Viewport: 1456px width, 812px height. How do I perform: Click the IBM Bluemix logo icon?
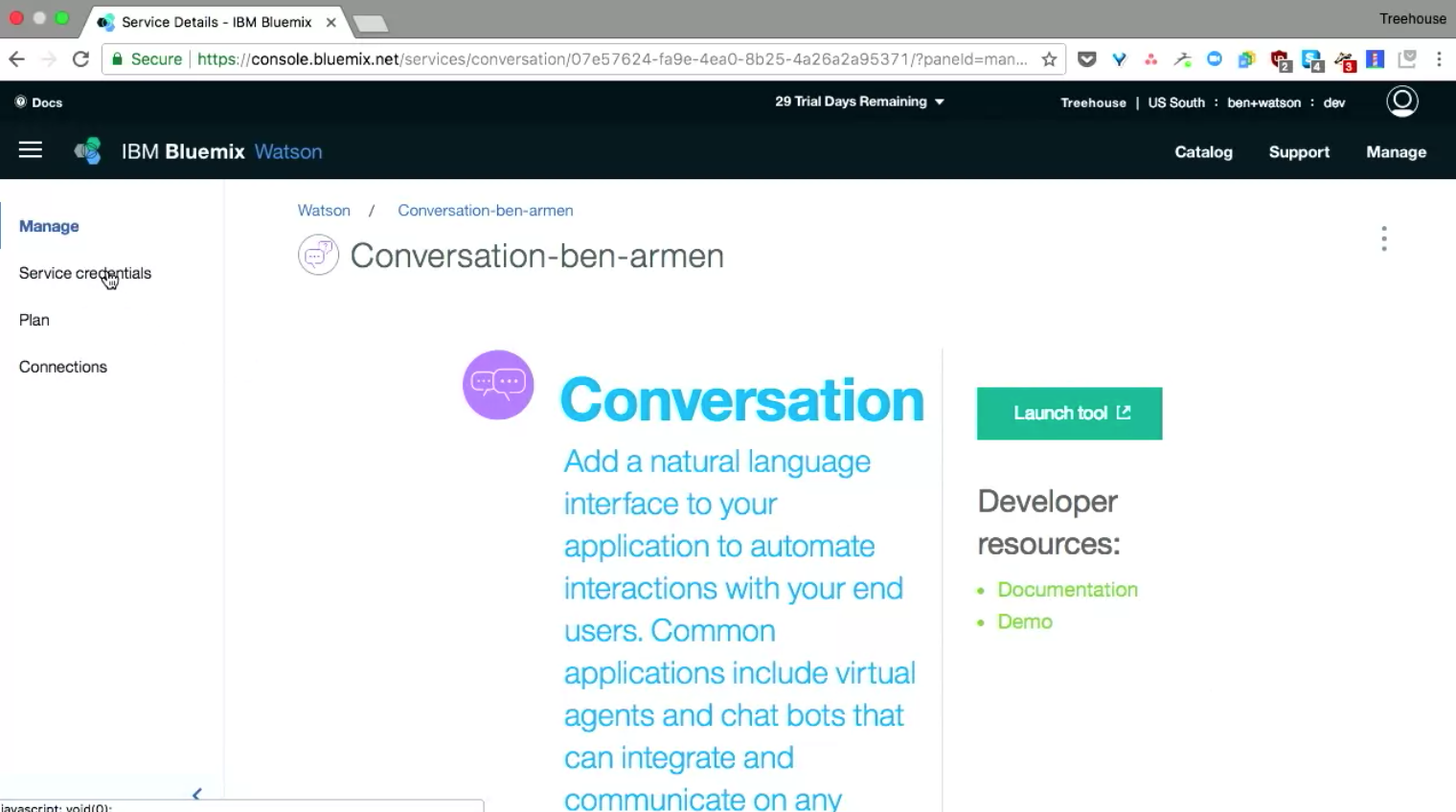point(88,151)
